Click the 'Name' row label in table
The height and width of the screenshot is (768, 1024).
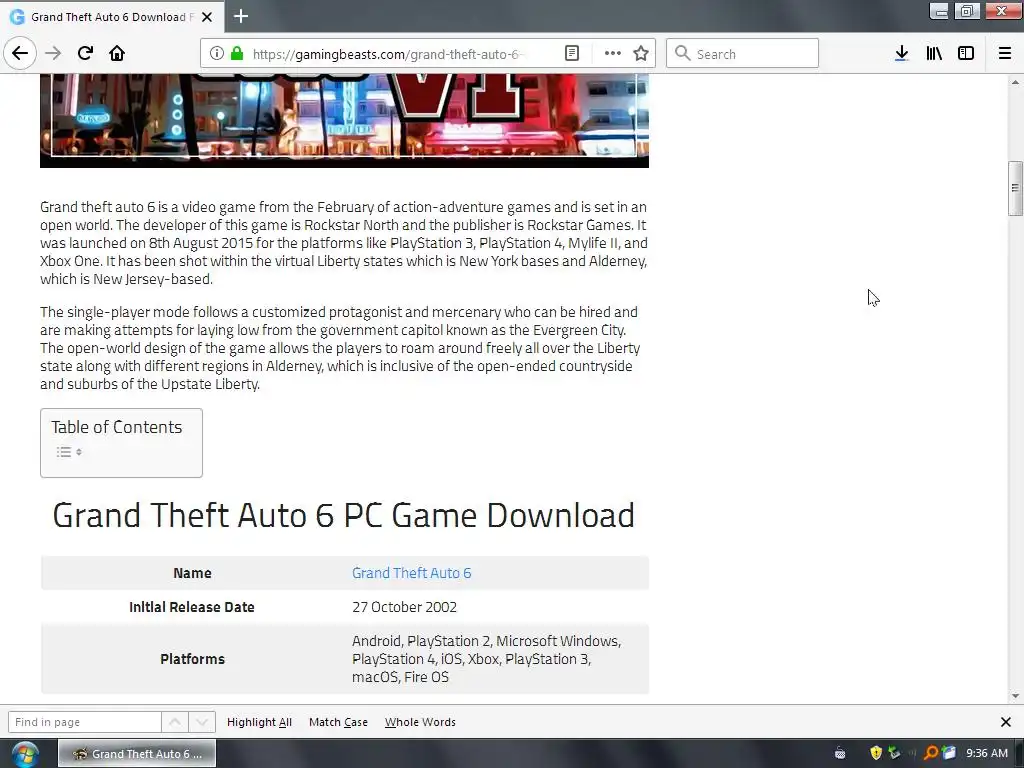[x=192, y=573]
